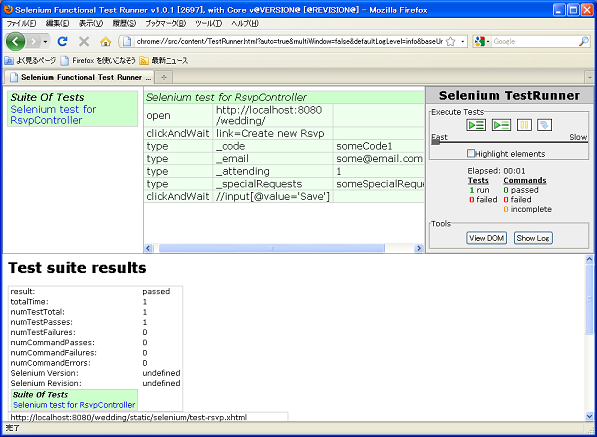The height and width of the screenshot is (437, 597).
Task: Bookmark the page with the star icon
Action: point(450,41)
